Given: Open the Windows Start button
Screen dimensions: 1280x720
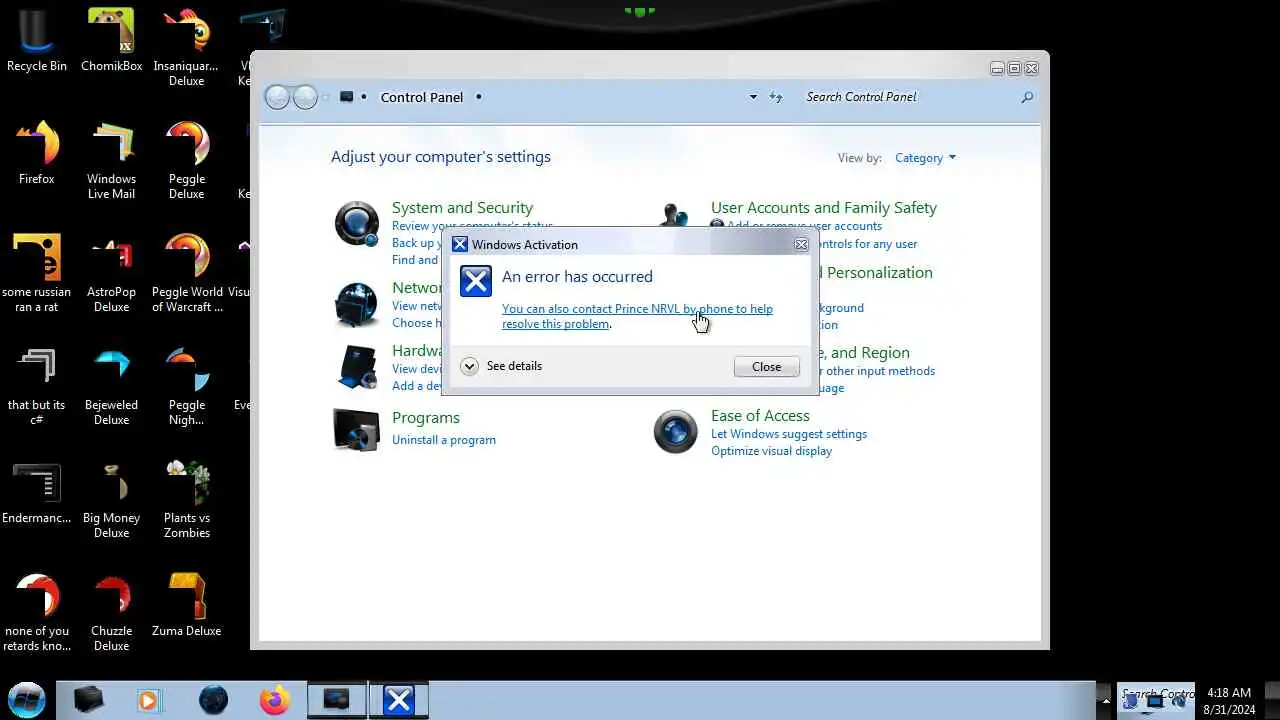Looking at the screenshot, I should click(x=27, y=699).
